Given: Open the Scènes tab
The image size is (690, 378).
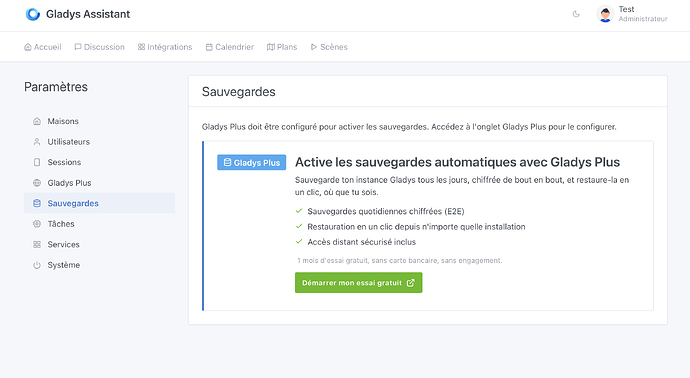Looking at the screenshot, I should click(x=329, y=47).
